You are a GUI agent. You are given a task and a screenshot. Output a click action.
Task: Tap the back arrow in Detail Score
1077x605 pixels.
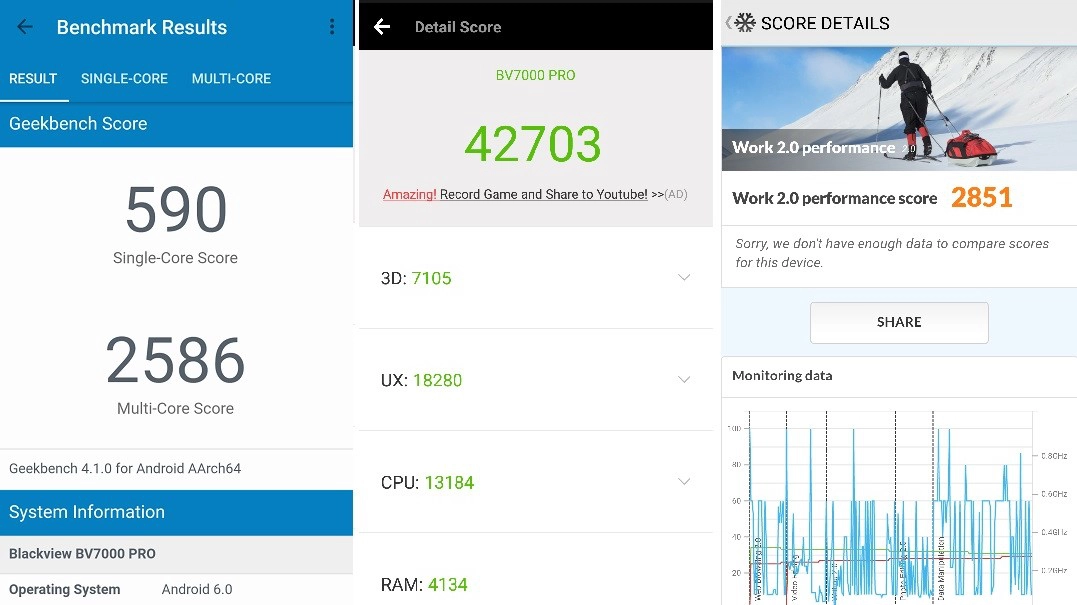point(382,27)
